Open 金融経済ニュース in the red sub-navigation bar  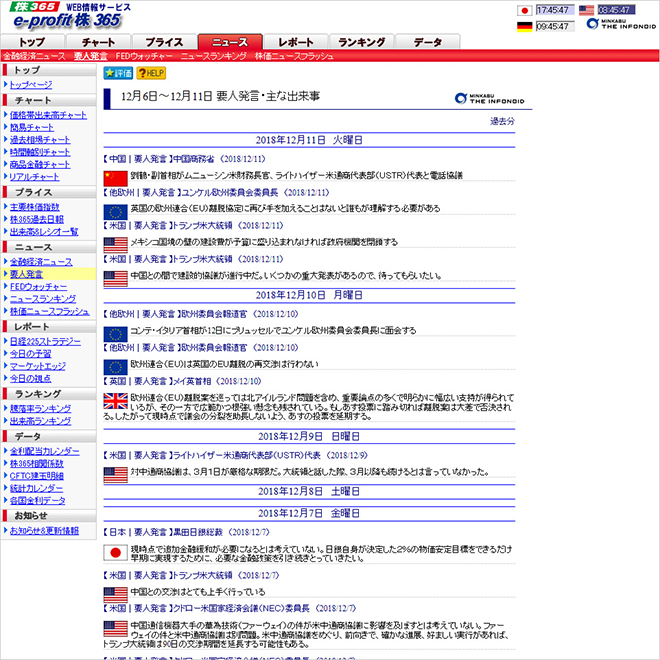click(35, 56)
